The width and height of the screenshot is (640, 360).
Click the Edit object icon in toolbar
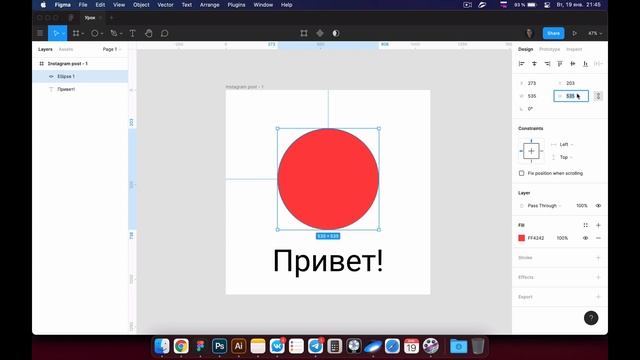pyautogui.click(x=304, y=33)
